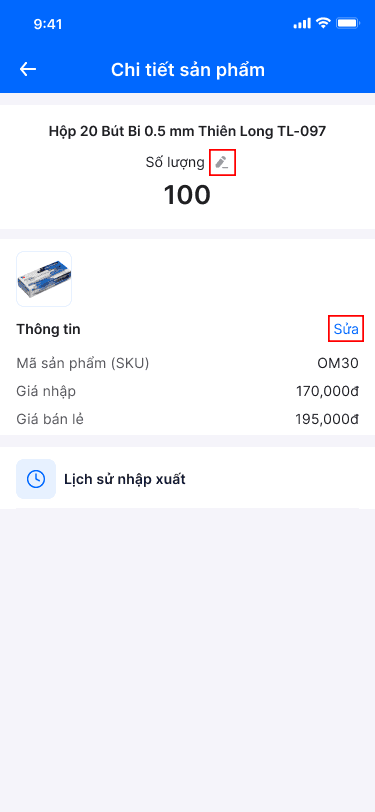This screenshot has height=812, width=375.
Task: Open Lịch sử nhập xuất row
Action: click(188, 479)
